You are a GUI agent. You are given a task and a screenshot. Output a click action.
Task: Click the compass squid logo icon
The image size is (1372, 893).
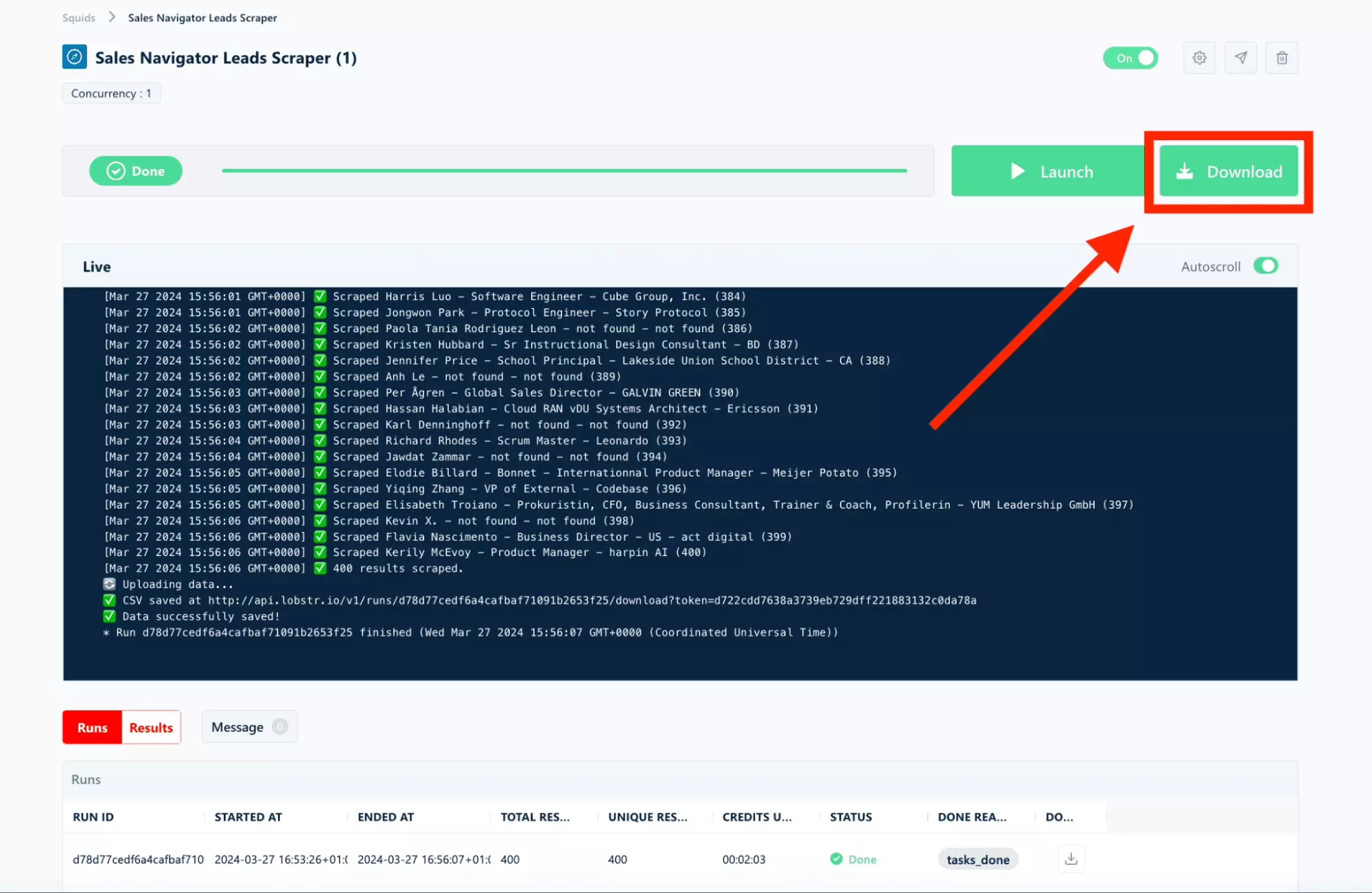74,57
